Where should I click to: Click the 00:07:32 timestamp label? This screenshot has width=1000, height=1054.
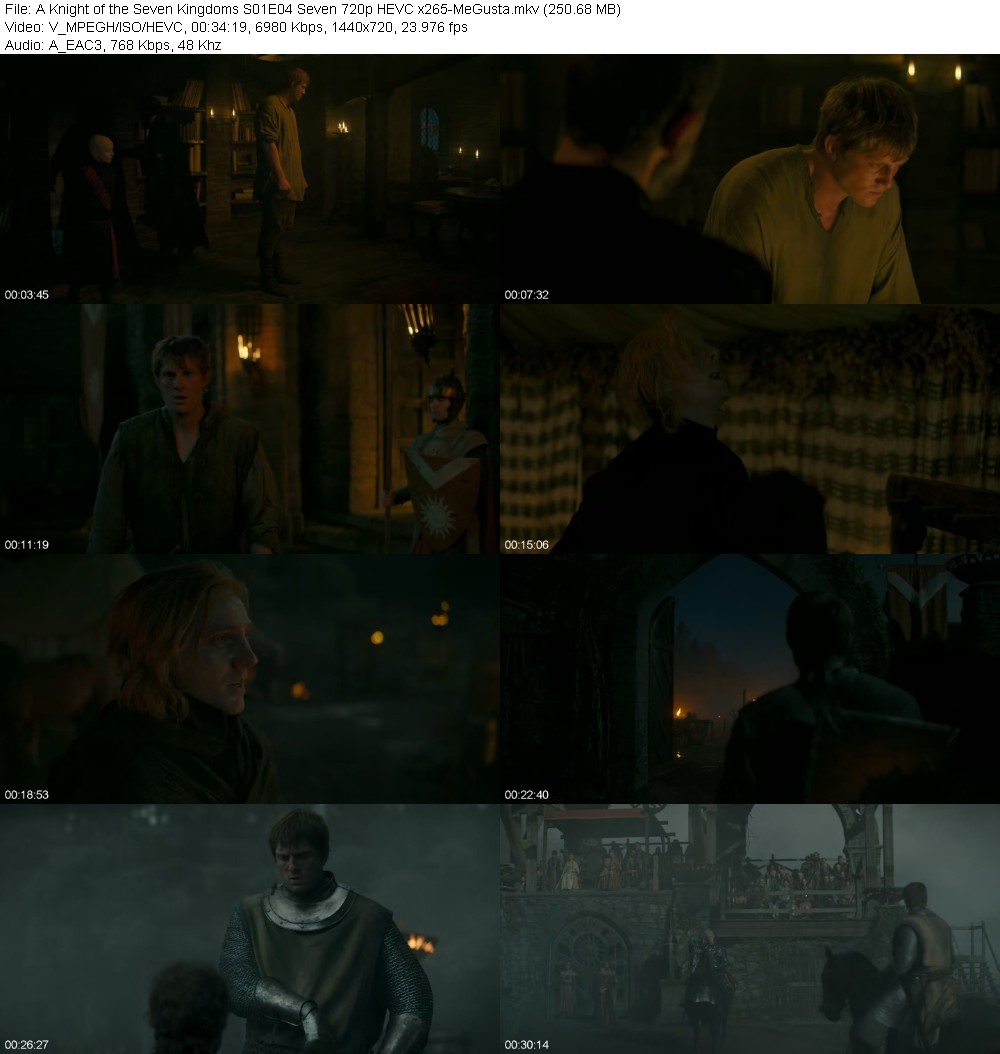tap(527, 295)
